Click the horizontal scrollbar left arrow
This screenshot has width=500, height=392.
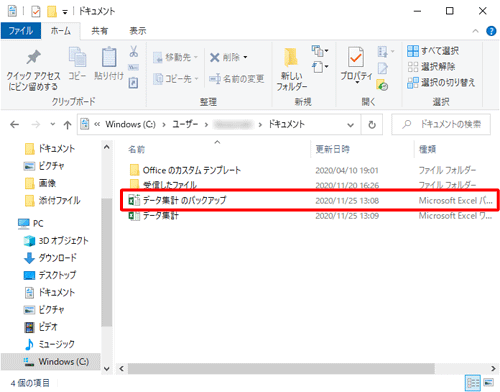click(x=121, y=368)
